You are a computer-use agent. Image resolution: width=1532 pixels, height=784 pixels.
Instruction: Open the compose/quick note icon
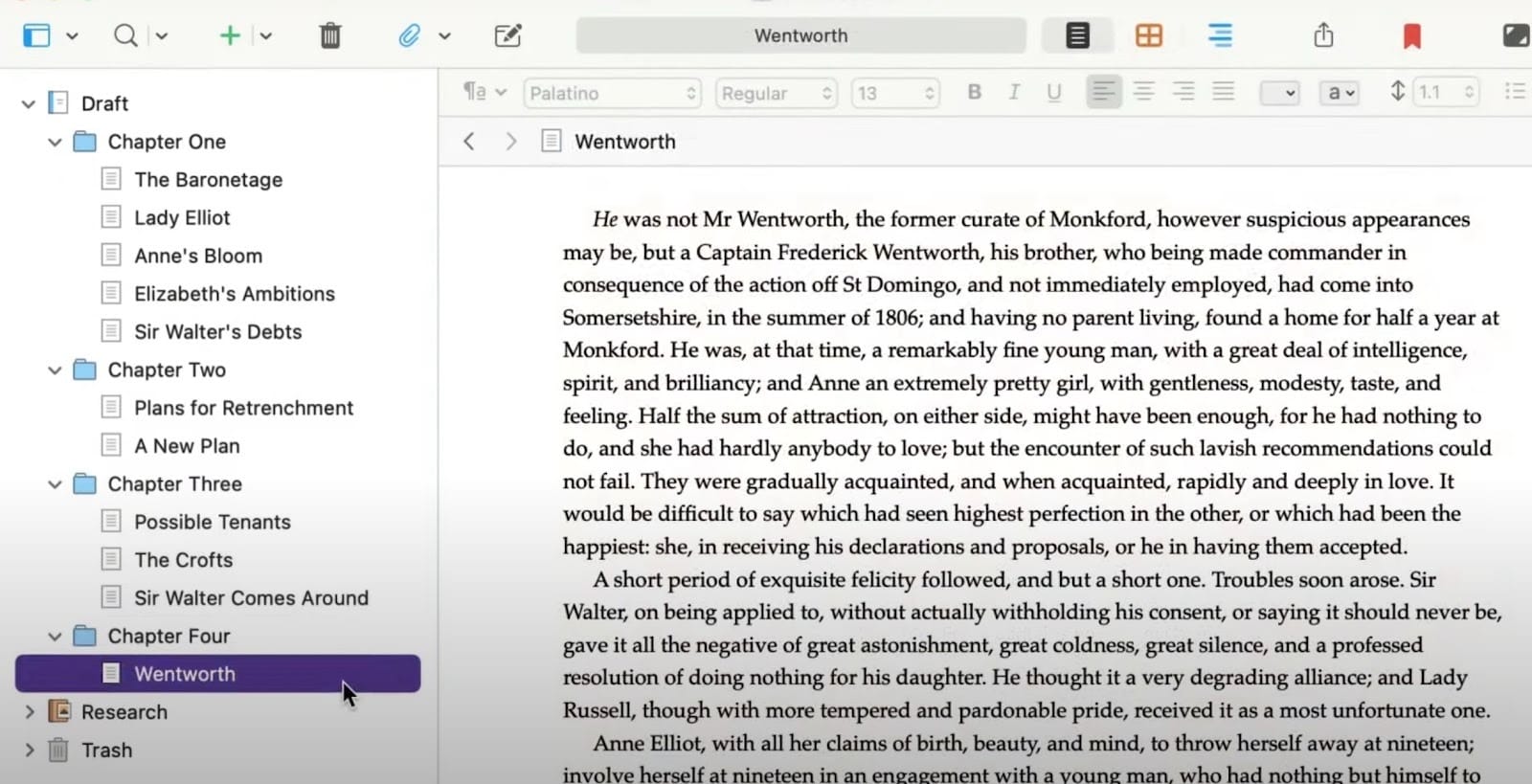[507, 36]
